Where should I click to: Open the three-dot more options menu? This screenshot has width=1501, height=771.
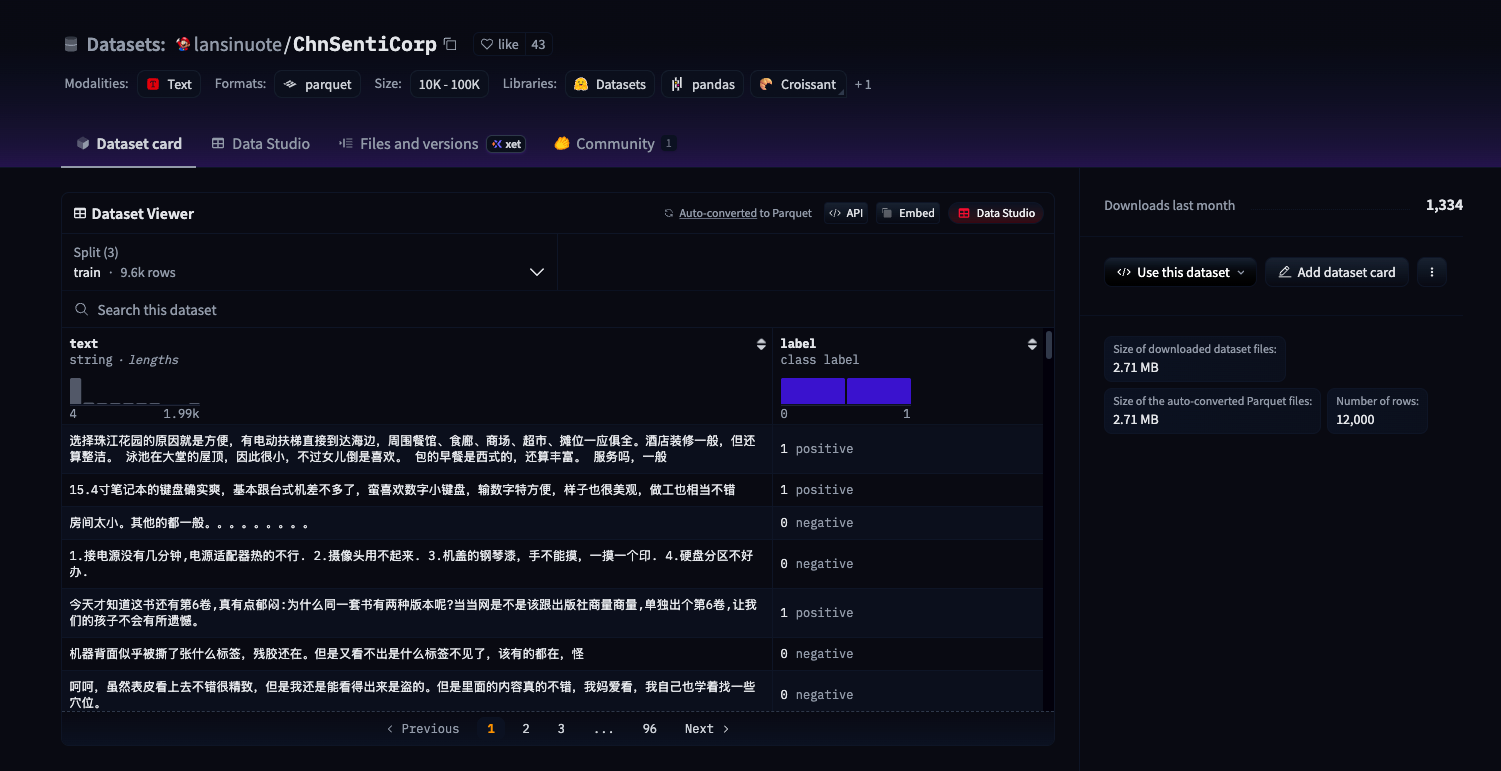coord(1432,272)
